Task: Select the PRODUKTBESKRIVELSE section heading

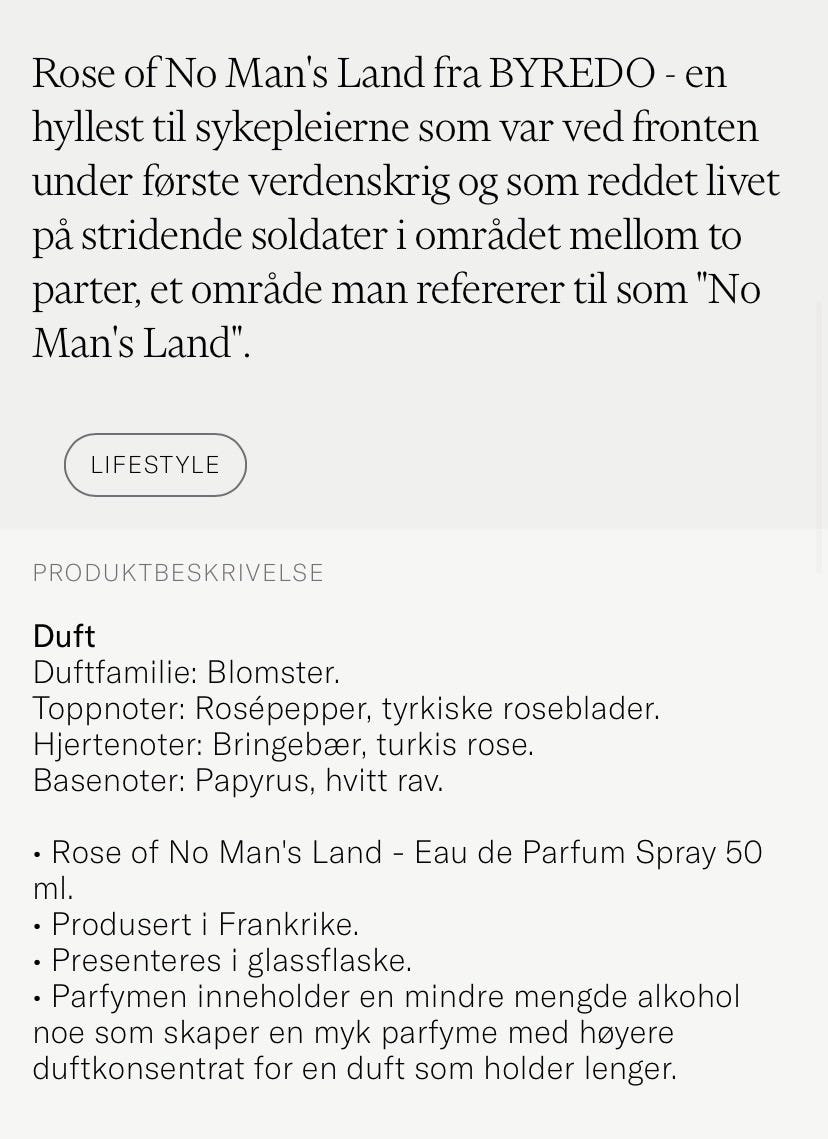Action: (178, 573)
